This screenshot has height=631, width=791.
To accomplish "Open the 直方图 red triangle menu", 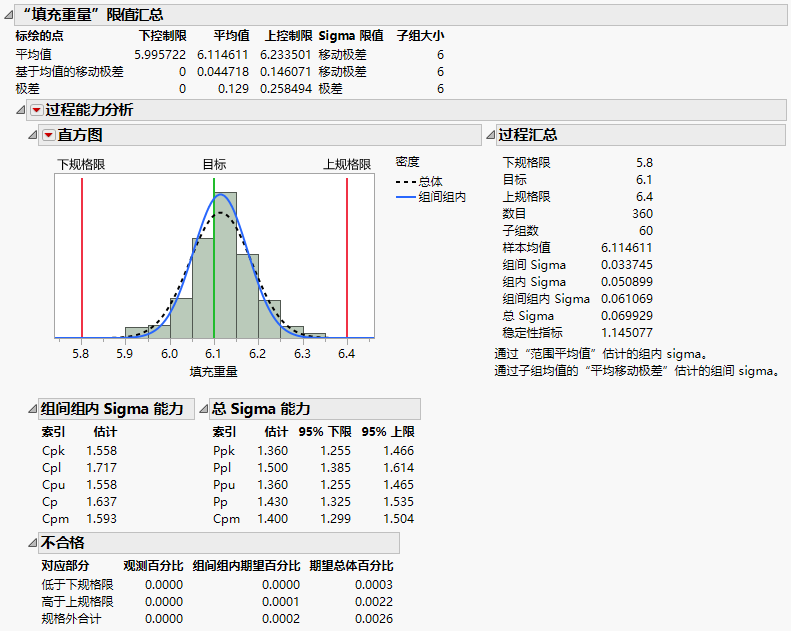I will 47,135.
